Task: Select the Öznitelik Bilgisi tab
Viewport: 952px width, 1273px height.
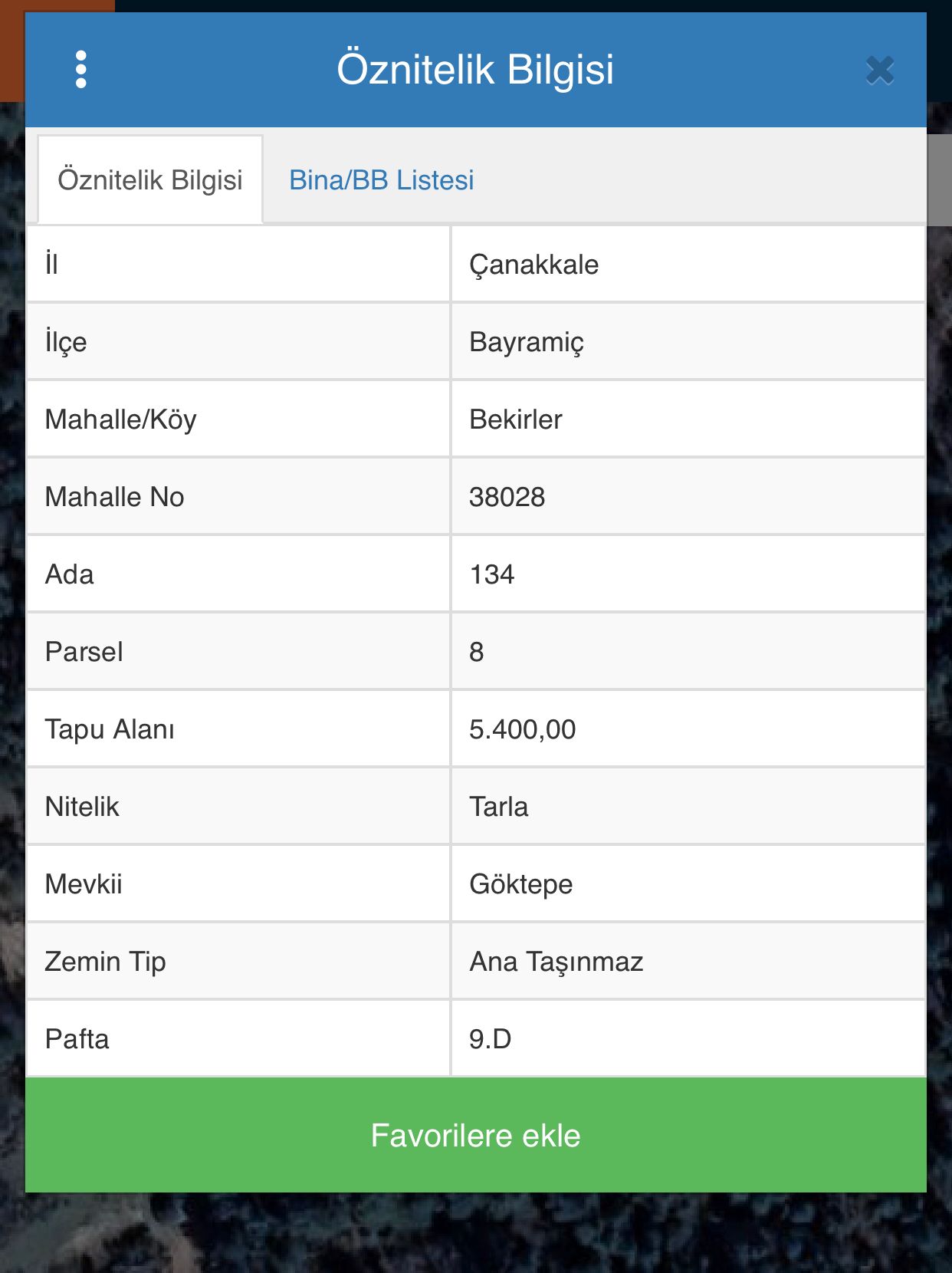Action: pos(150,180)
